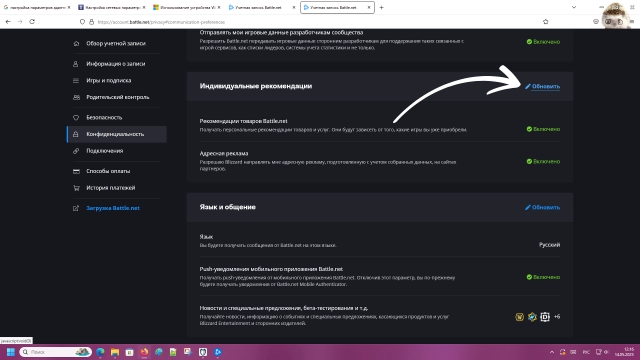Screen dimensions: 640x360
Task: Click Включено status for Push-уведомления
Action: point(543,277)
